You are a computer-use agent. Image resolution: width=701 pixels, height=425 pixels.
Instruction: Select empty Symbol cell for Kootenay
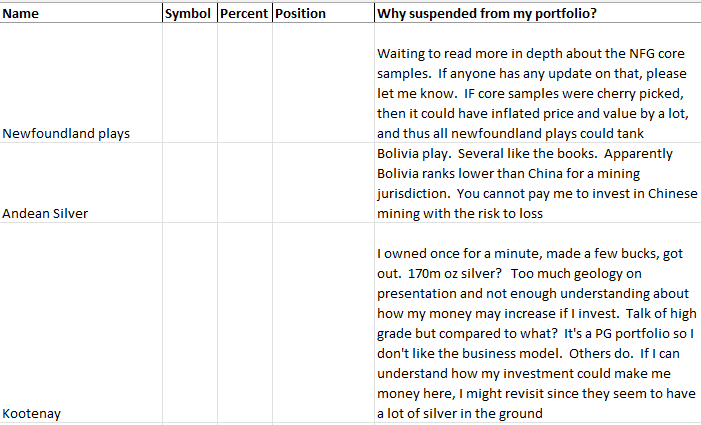(189, 324)
